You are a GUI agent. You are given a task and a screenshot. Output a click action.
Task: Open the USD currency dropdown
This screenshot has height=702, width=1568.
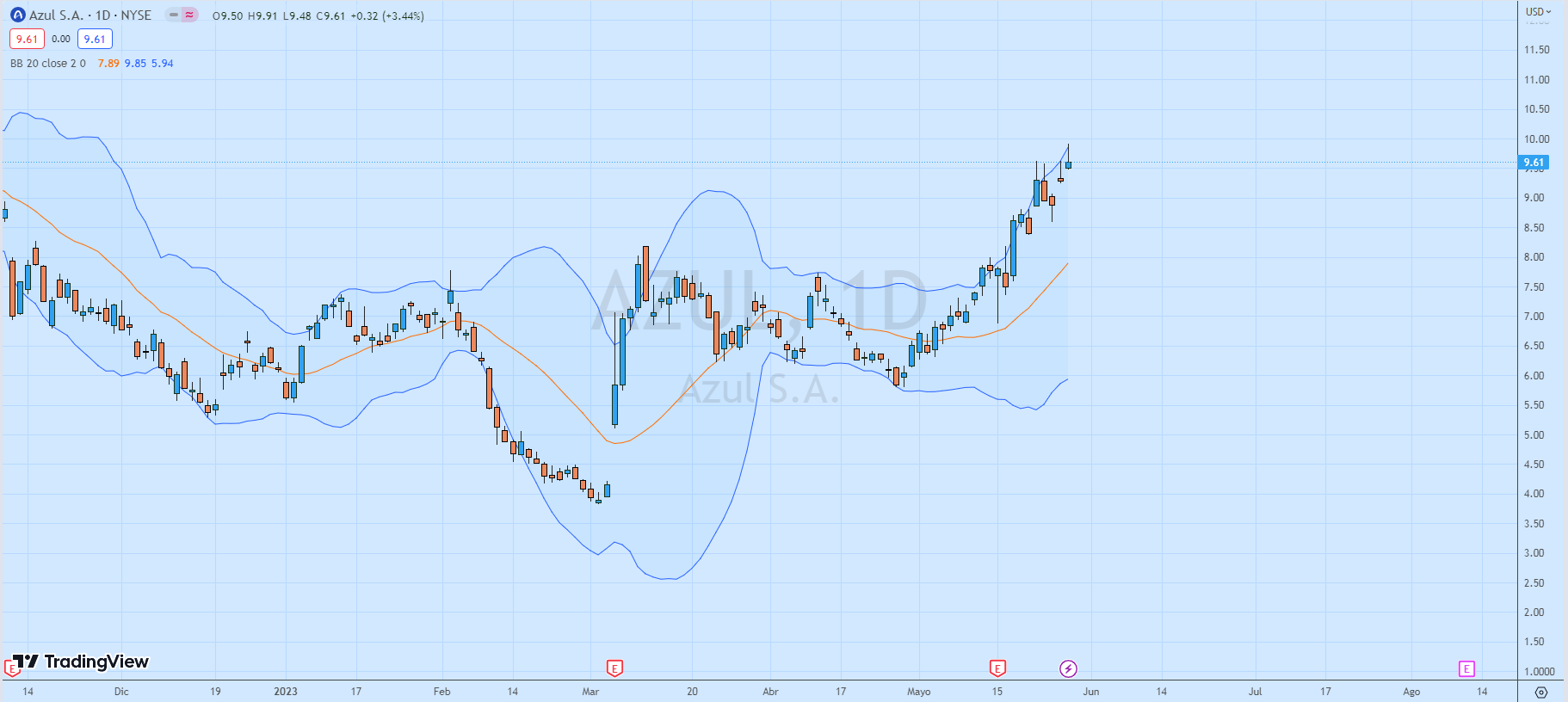coord(1538,12)
